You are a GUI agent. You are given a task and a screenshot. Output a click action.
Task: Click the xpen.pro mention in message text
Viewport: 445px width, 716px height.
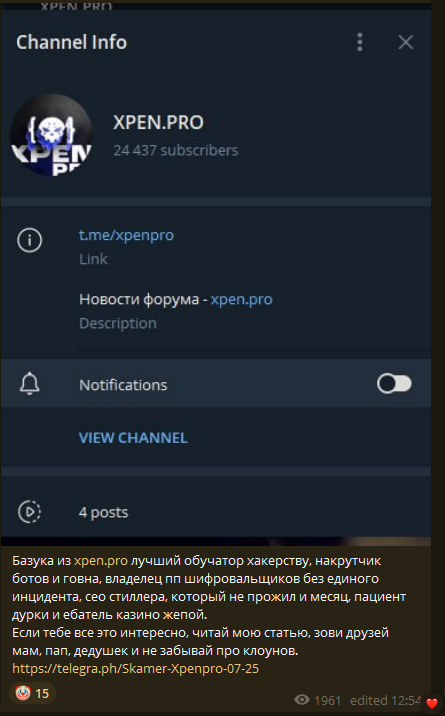click(101, 561)
